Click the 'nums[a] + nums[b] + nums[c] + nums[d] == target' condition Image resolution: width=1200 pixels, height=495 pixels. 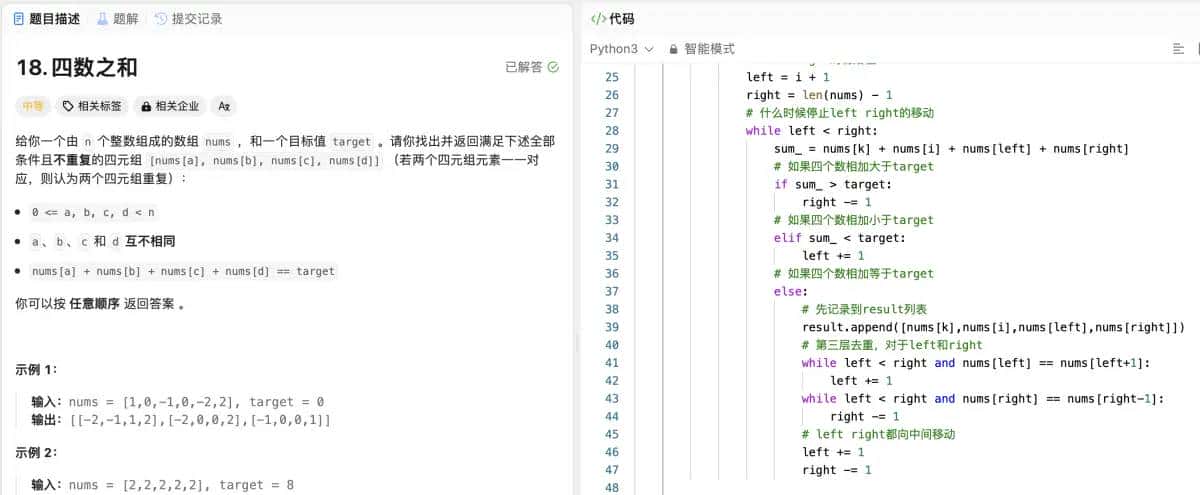pos(183,271)
